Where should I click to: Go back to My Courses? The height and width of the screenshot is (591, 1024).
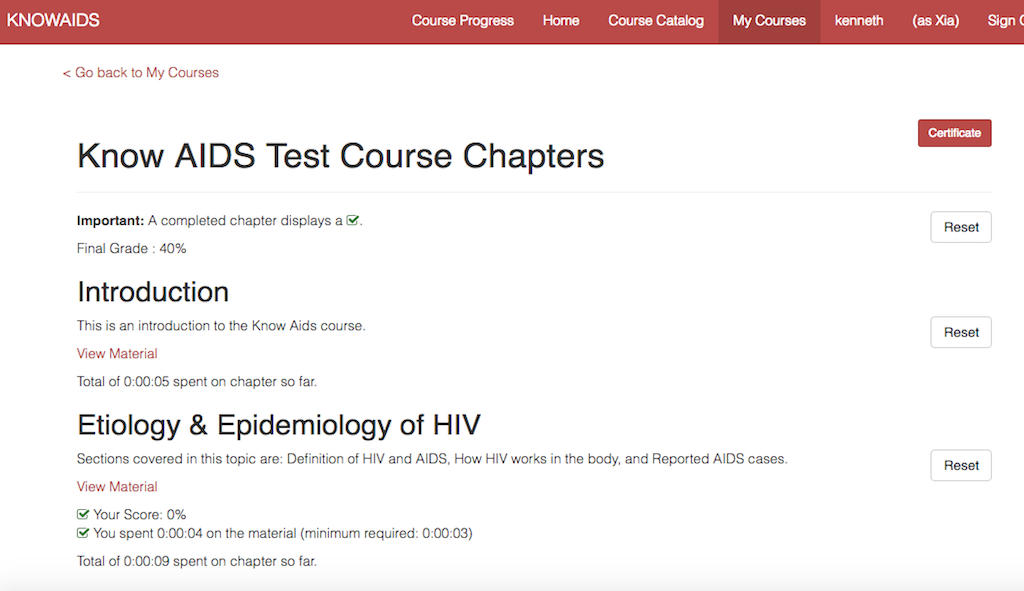(x=140, y=72)
